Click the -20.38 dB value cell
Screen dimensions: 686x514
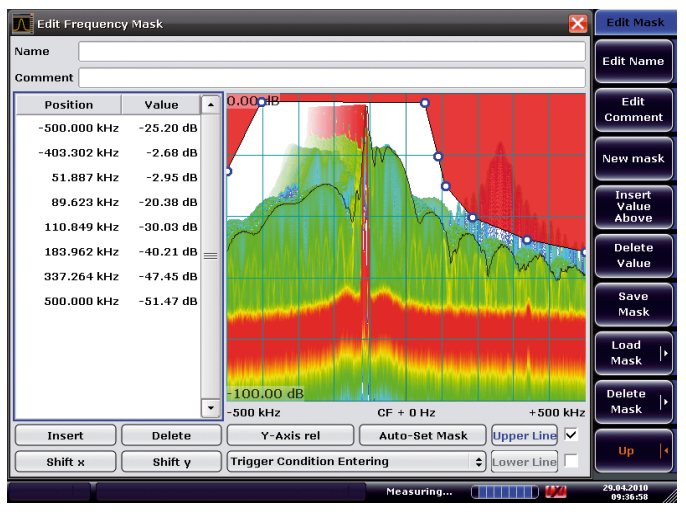pos(168,203)
